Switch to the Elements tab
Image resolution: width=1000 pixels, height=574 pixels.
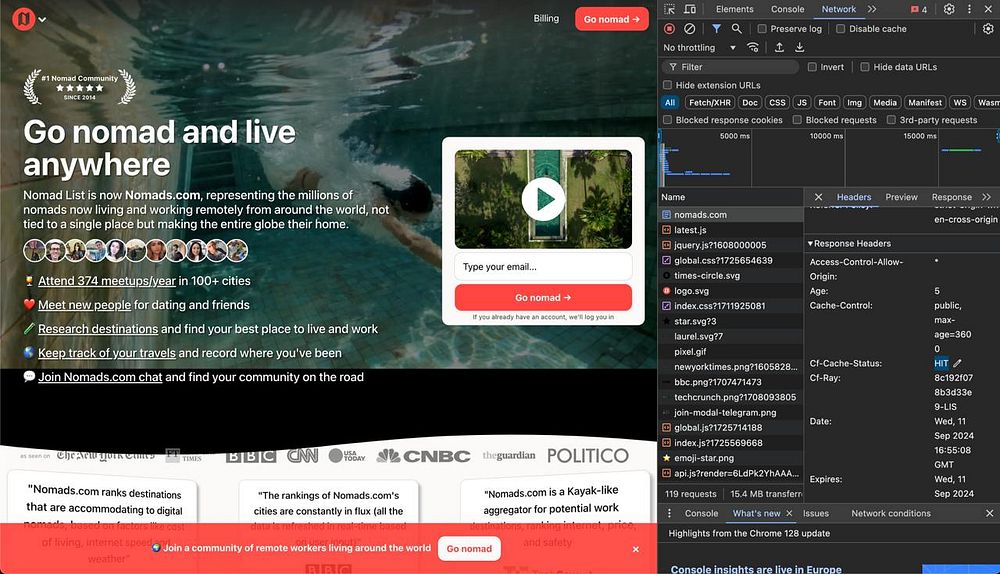tap(735, 9)
